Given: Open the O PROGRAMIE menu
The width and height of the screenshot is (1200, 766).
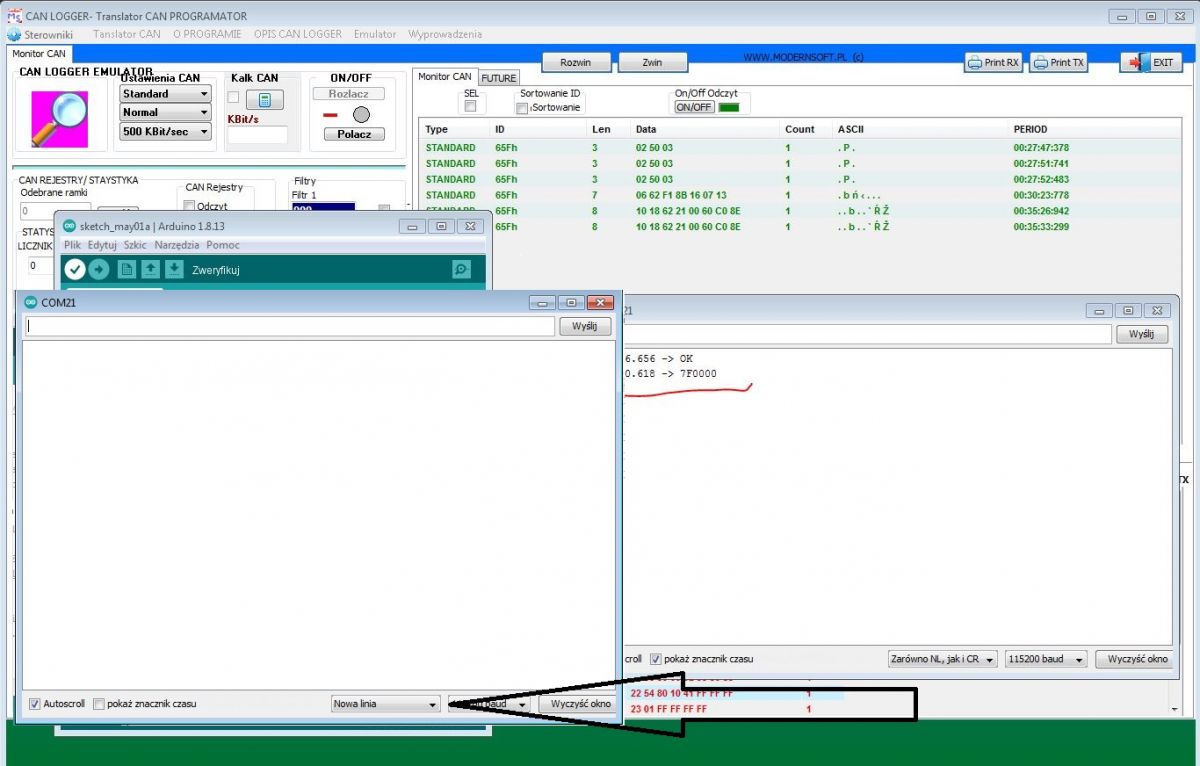Looking at the screenshot, I should (207, 34).
